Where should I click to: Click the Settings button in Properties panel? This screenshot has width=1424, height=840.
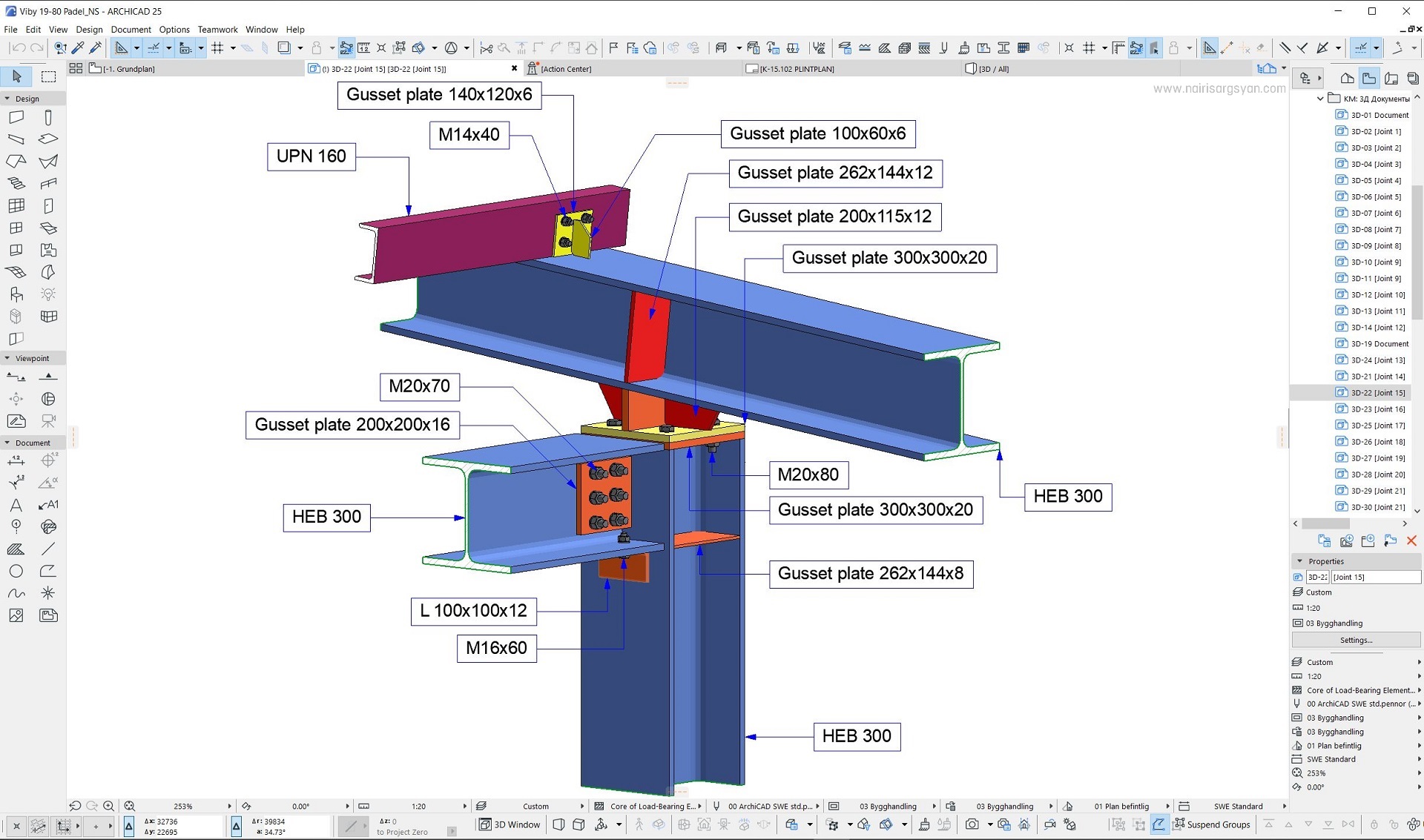click(1357, 640)
